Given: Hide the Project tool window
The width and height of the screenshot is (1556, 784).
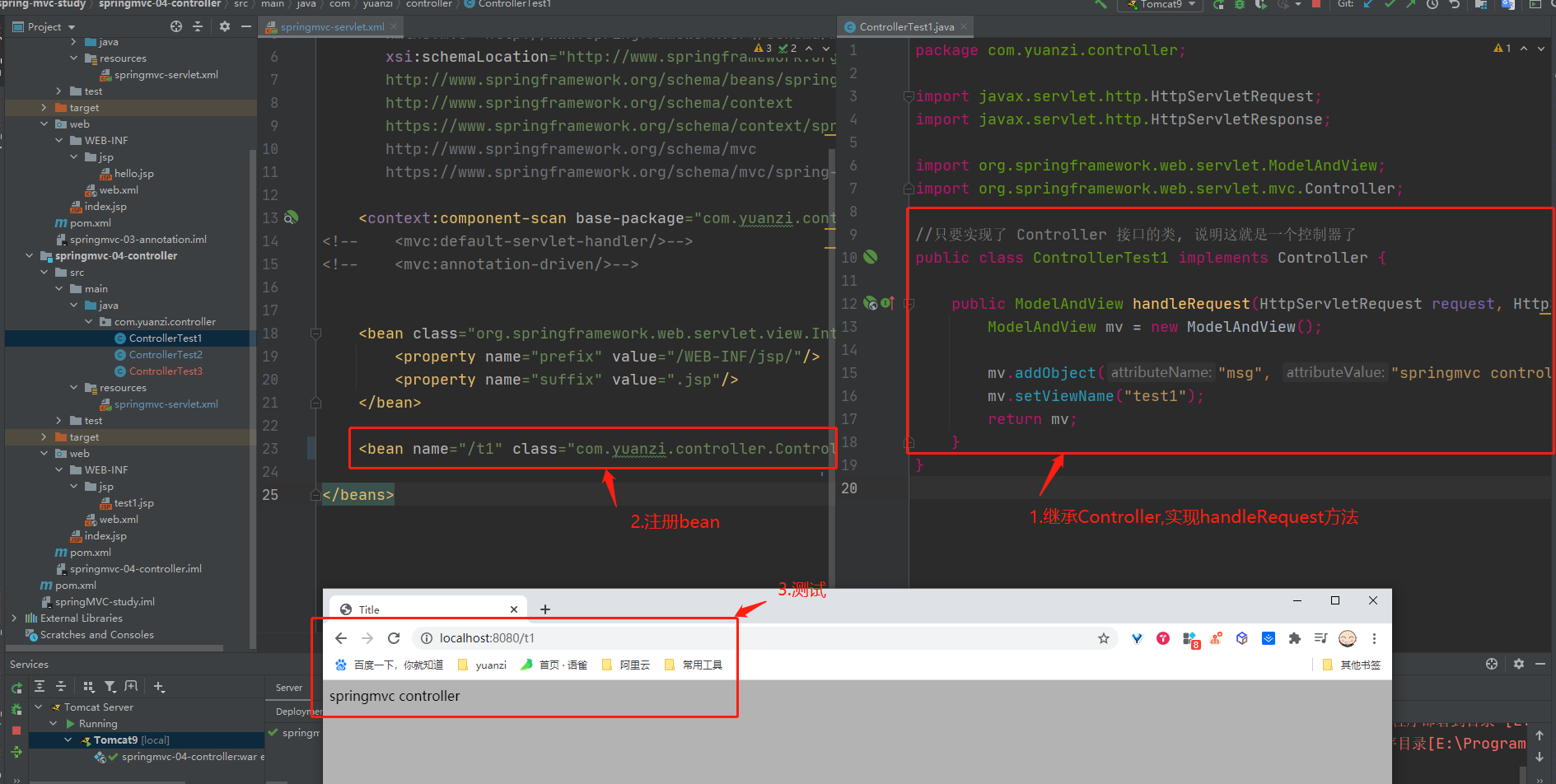Looking at the screenshot, I should pyautogui.click(x=245, y=27).
